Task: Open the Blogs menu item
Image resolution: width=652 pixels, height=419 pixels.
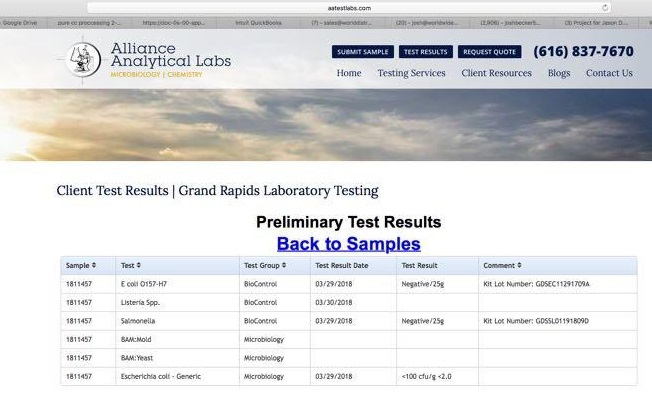Action: click(559, 73)
